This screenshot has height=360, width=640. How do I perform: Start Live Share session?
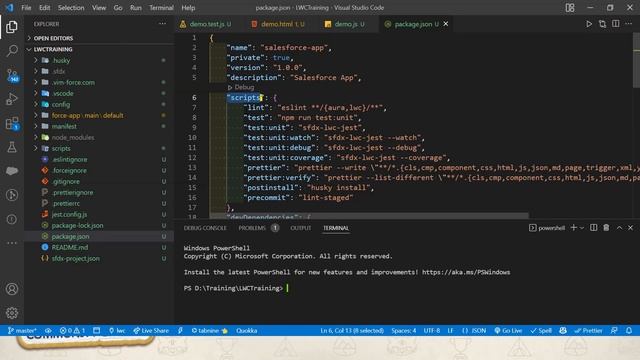(x=151, y=331)
